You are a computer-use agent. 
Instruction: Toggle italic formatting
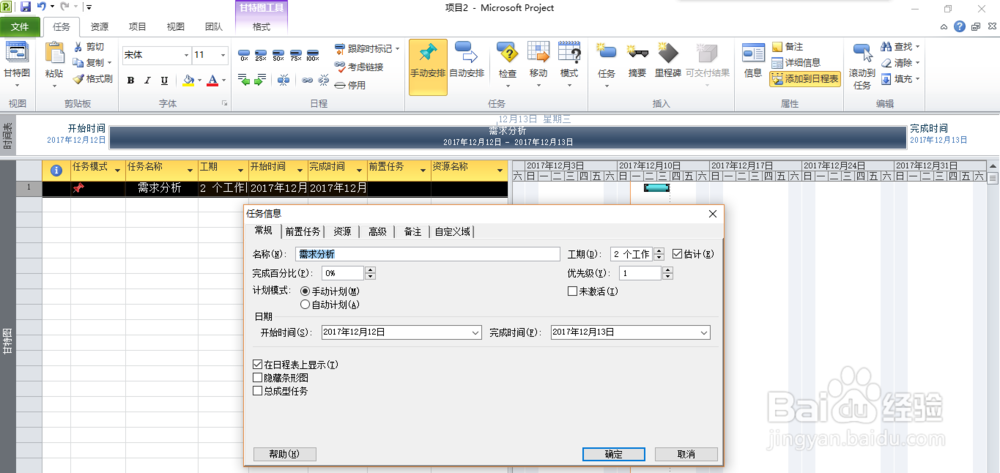[147, 80]
